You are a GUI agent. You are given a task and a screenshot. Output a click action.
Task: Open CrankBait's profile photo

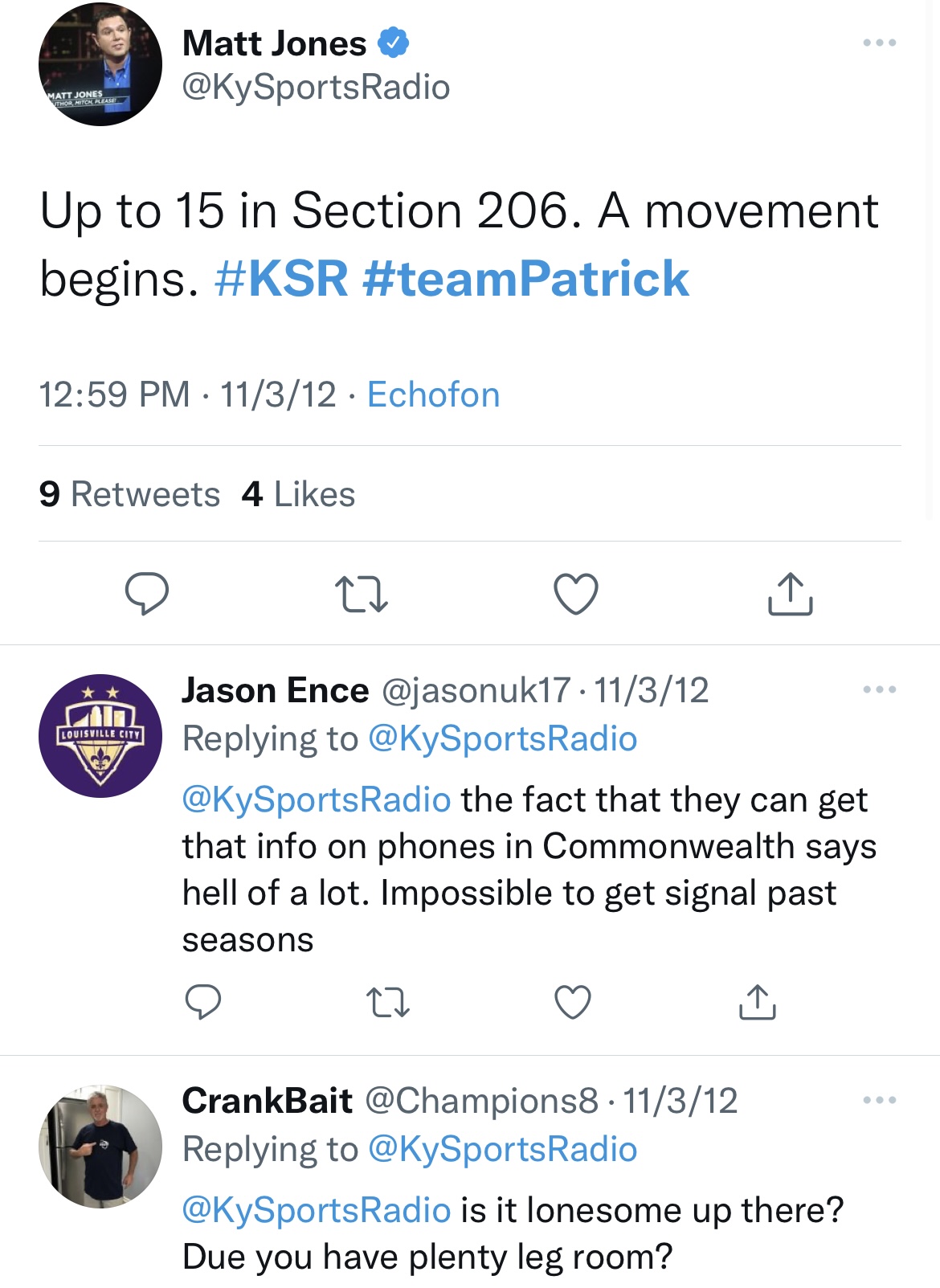click(100, 1147)
